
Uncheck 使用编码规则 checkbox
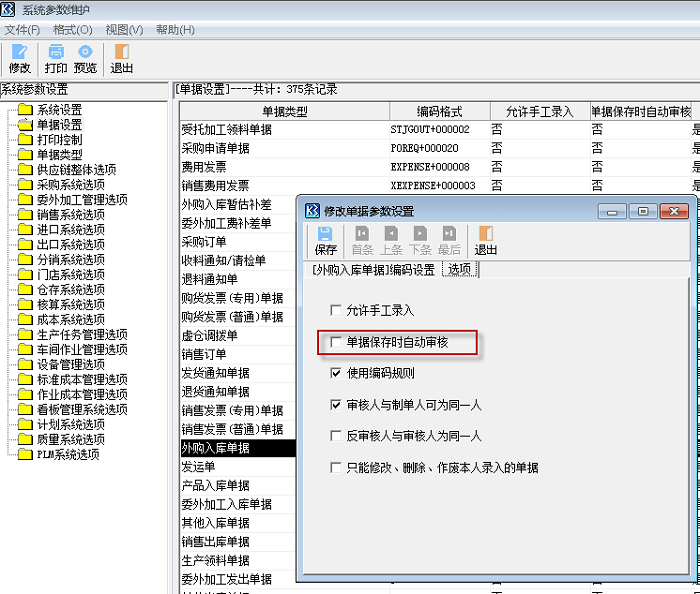[336, 374]
